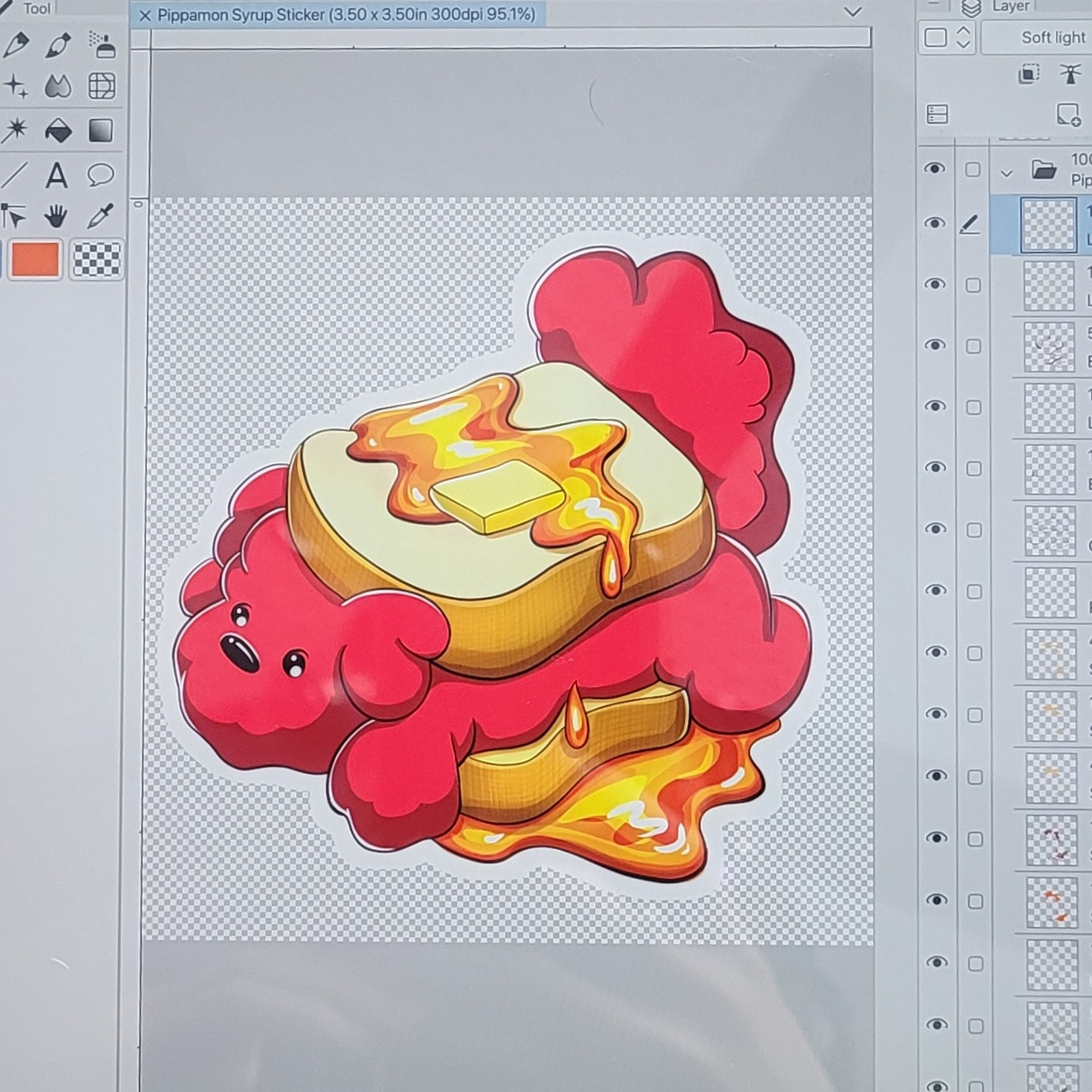Viewport: 1092px width, 1092px height.
Task: Hide the selected highlighted layer via eye icon
Action: (x=934, y=224)
